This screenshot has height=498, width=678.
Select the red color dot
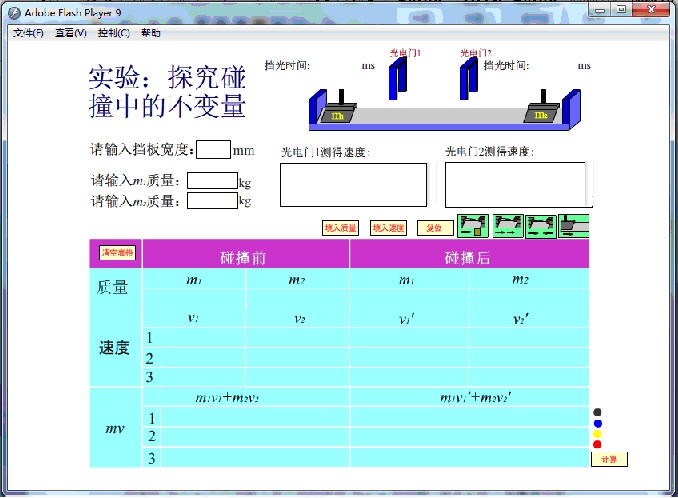point(597,444)
